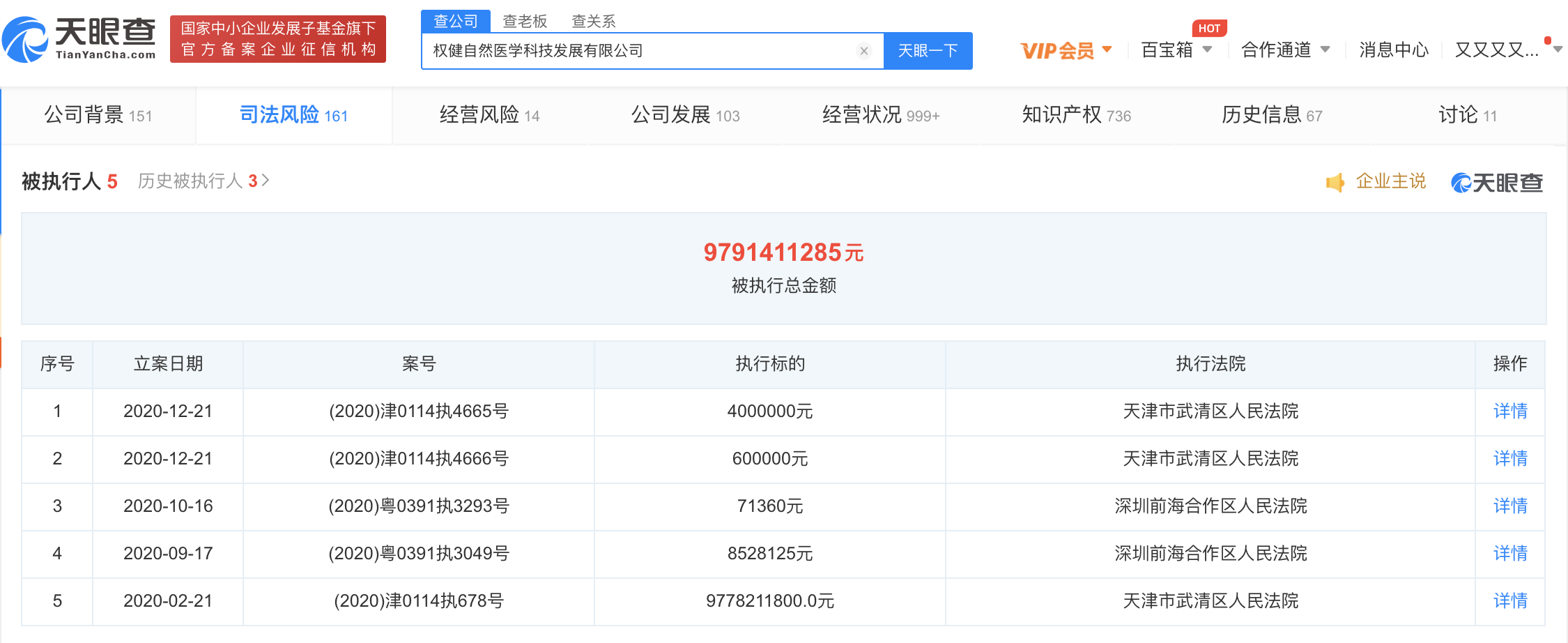The image size is (1568, 643).
Task: Click the megaphone icon beside 企业主说
Action: tap(1335, 183)
